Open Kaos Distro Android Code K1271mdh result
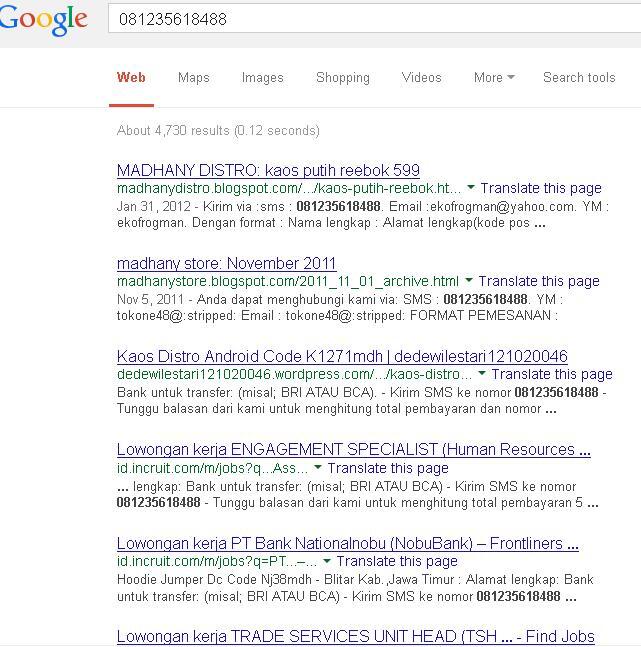This screenshot has height=647, width=641. pos(342,356)
